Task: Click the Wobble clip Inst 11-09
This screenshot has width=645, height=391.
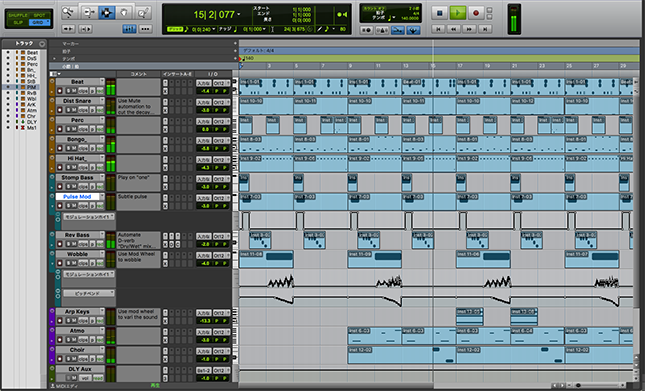Action: click(375, 259)
